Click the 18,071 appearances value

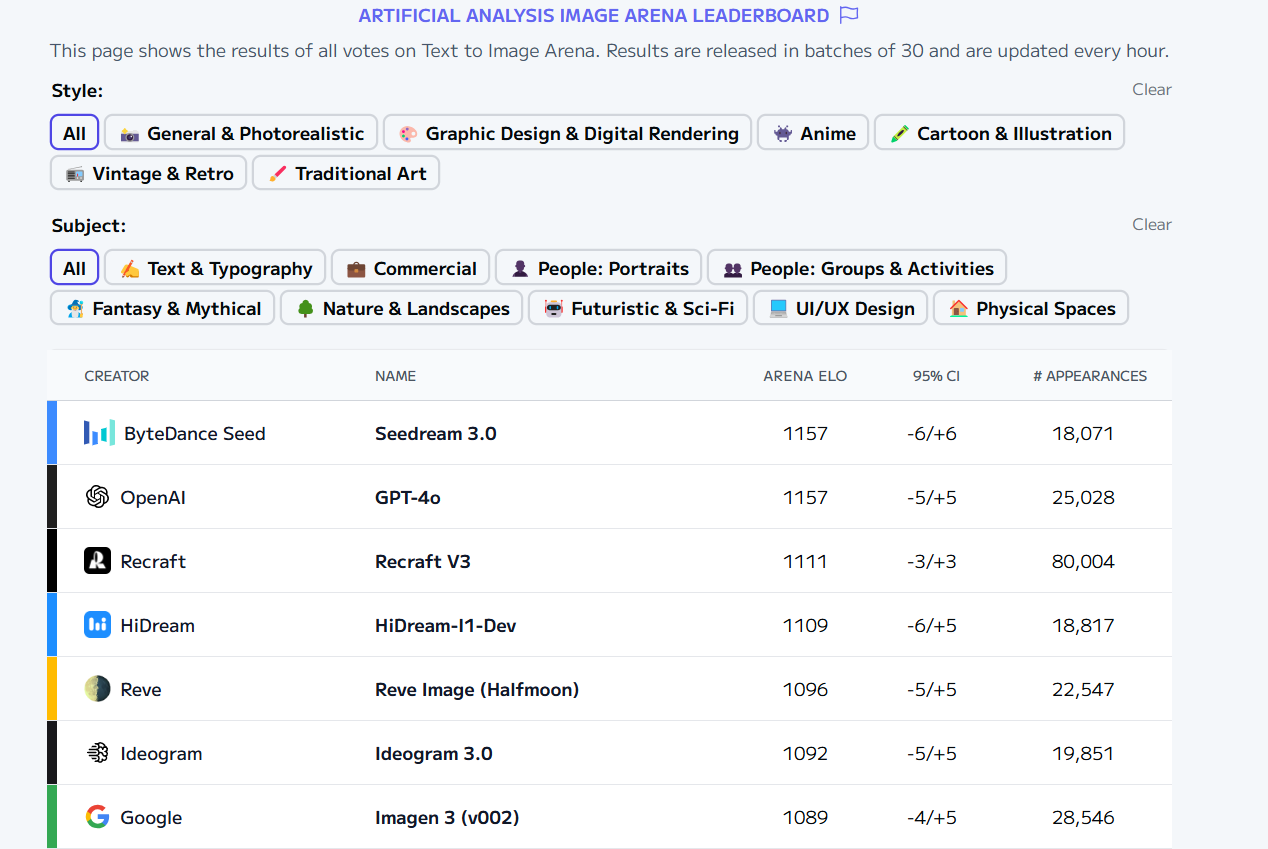(1083, 433)
